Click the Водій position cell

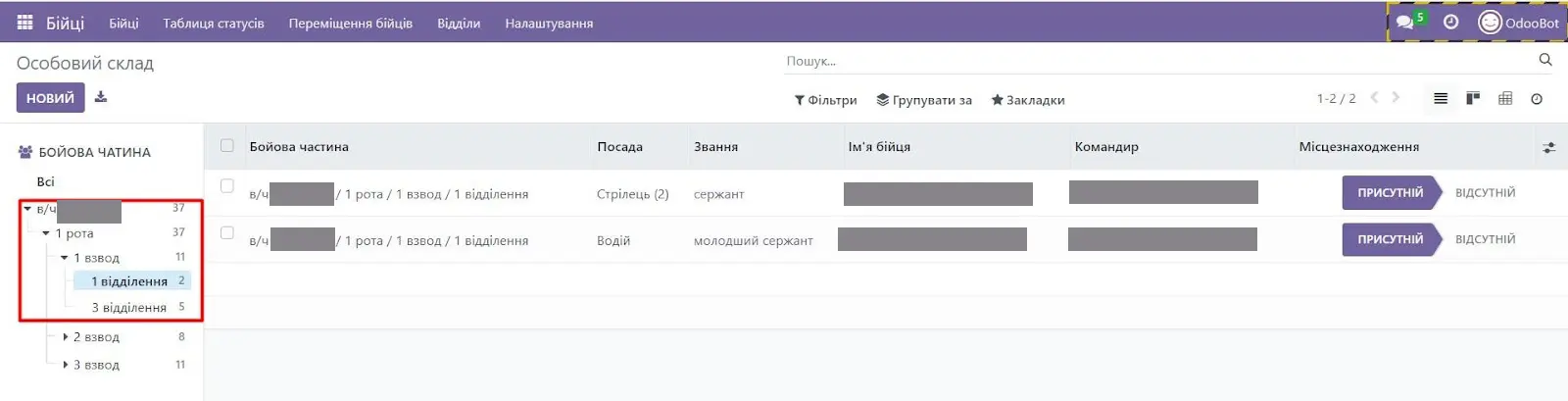613,240
